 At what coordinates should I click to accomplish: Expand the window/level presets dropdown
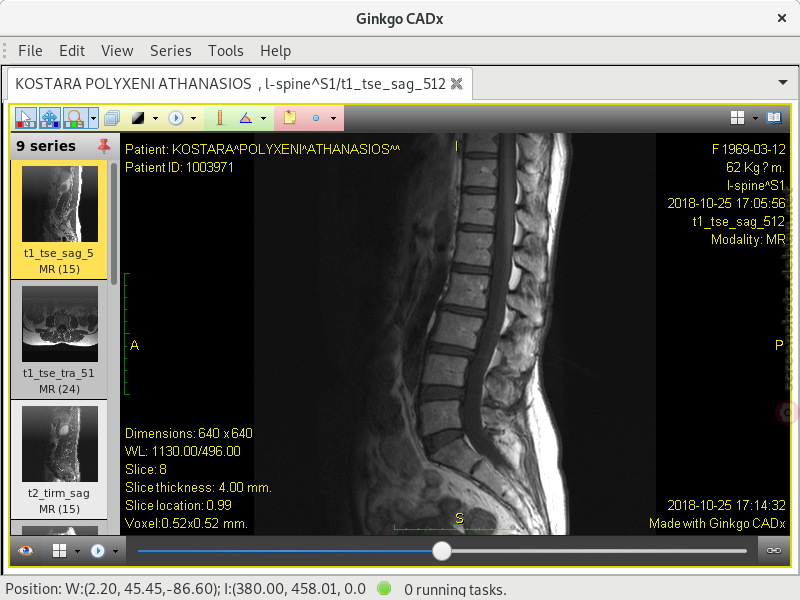155,118
